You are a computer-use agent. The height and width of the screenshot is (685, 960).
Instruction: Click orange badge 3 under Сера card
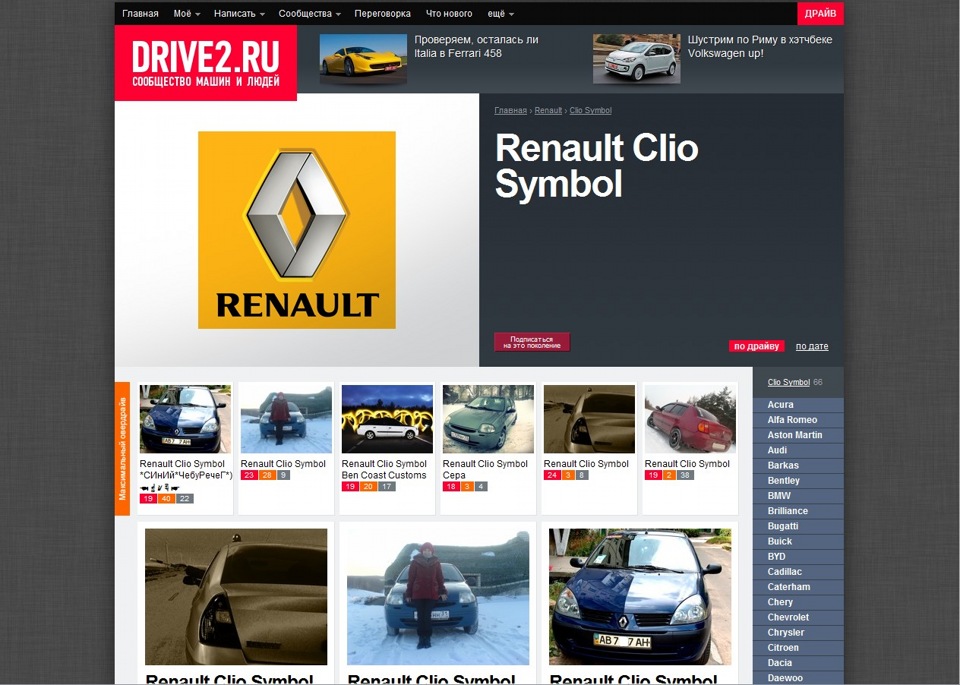tap(467, 487)
